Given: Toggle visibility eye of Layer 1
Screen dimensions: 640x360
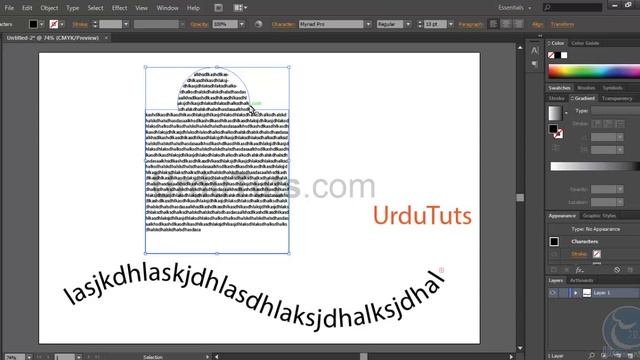Looking at the screenshot, I should 553,293.
